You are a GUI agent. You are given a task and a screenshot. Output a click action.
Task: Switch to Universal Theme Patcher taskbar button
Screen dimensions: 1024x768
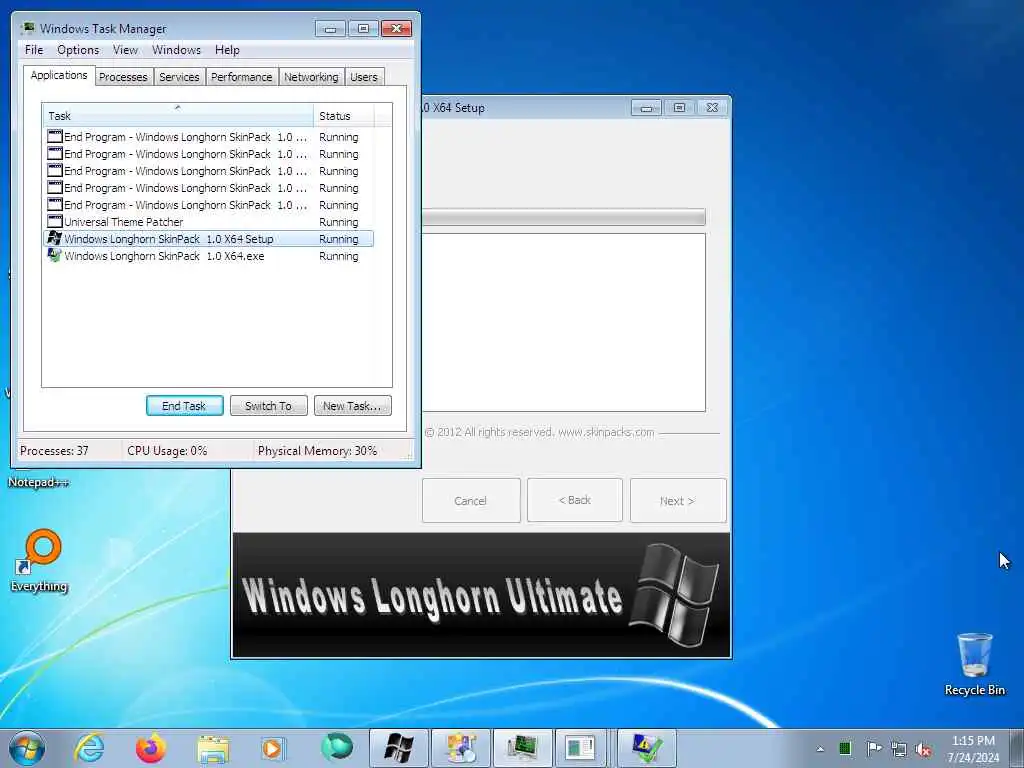(x=581, y=748)
